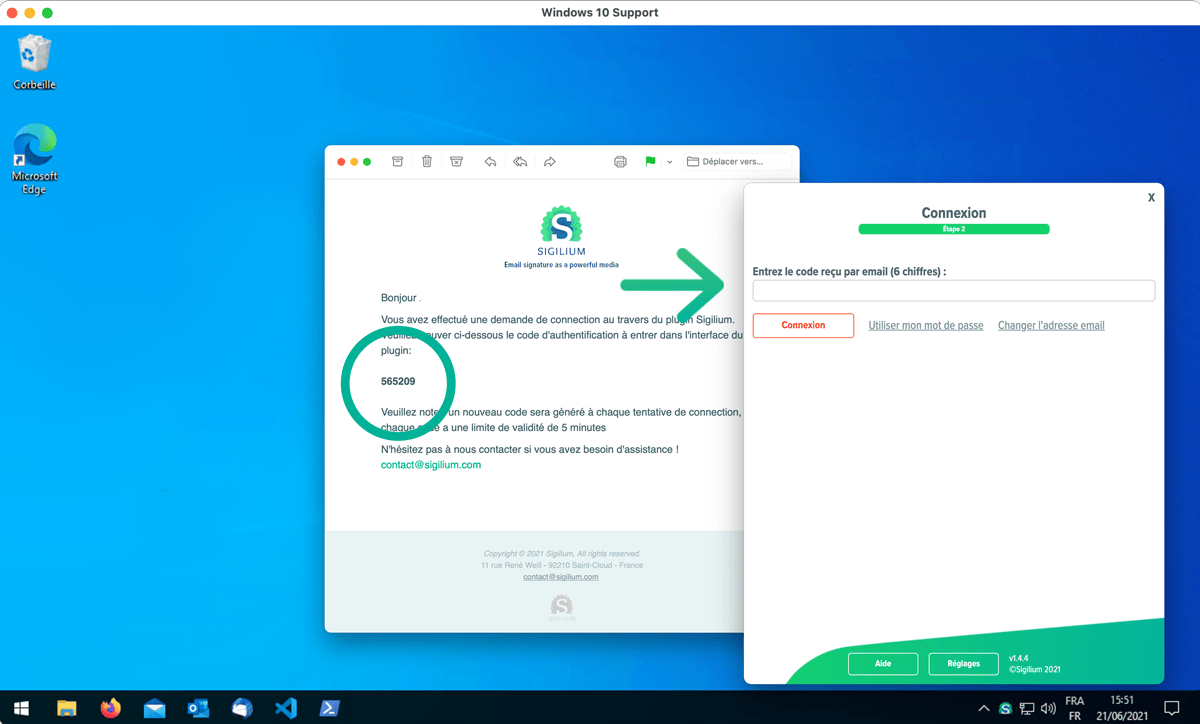This screenshot has width=1200, height=724.
Task: Launch Firefox from the taskbar
Action: tap(110, 708)
